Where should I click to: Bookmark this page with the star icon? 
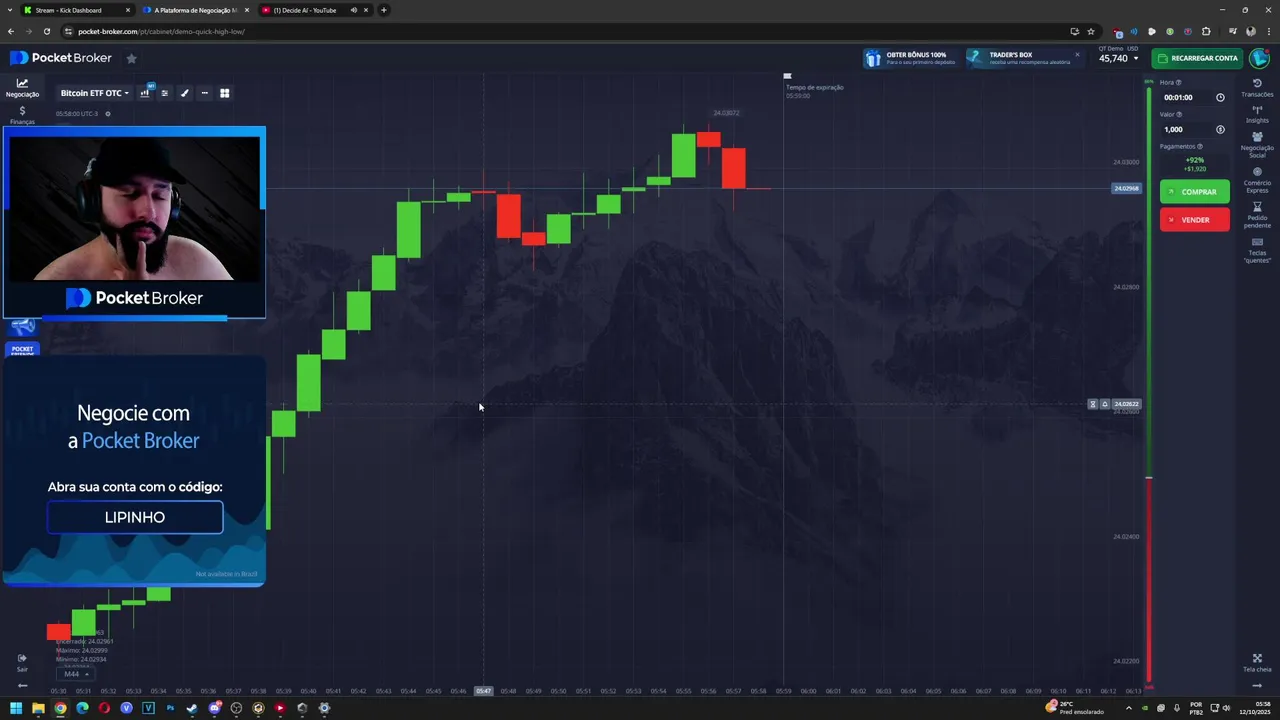pyautogui.click(x=1091, y=31)
